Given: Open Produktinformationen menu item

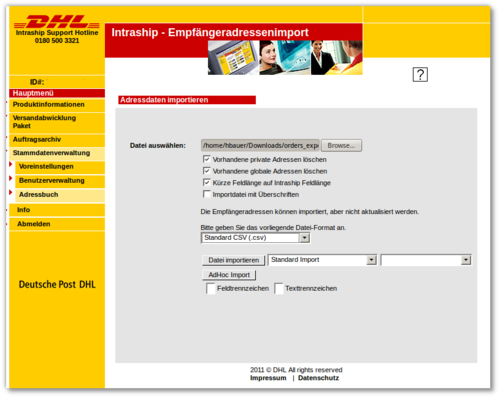Looking at the screenshot, I should (x=57, y=105).
